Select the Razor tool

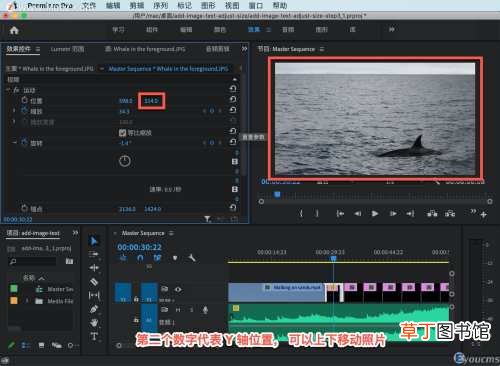tap(94, 282)
